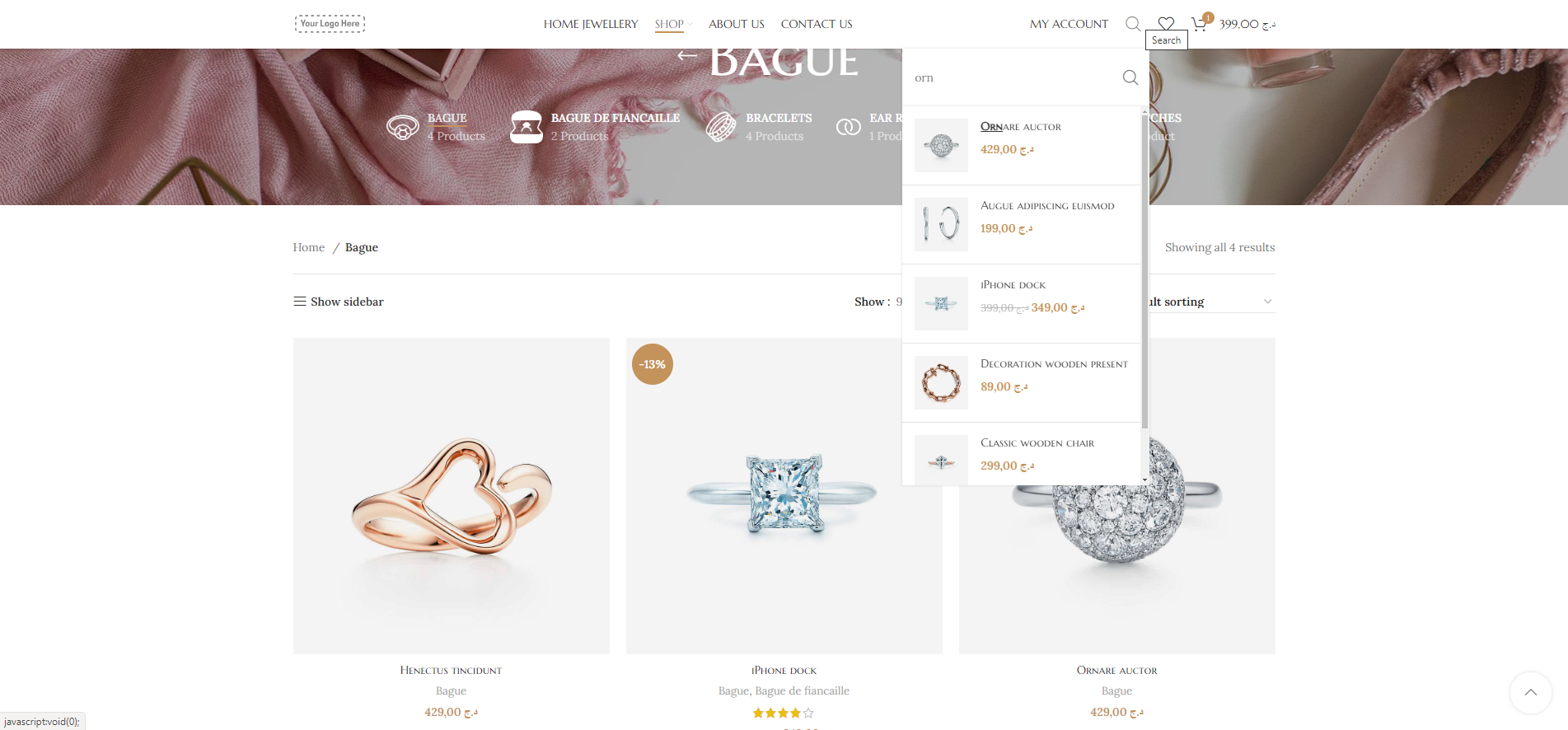Screen dimensions: 1568x730
Task: Open the shopping cart icon
Action: click(1200, 23)
